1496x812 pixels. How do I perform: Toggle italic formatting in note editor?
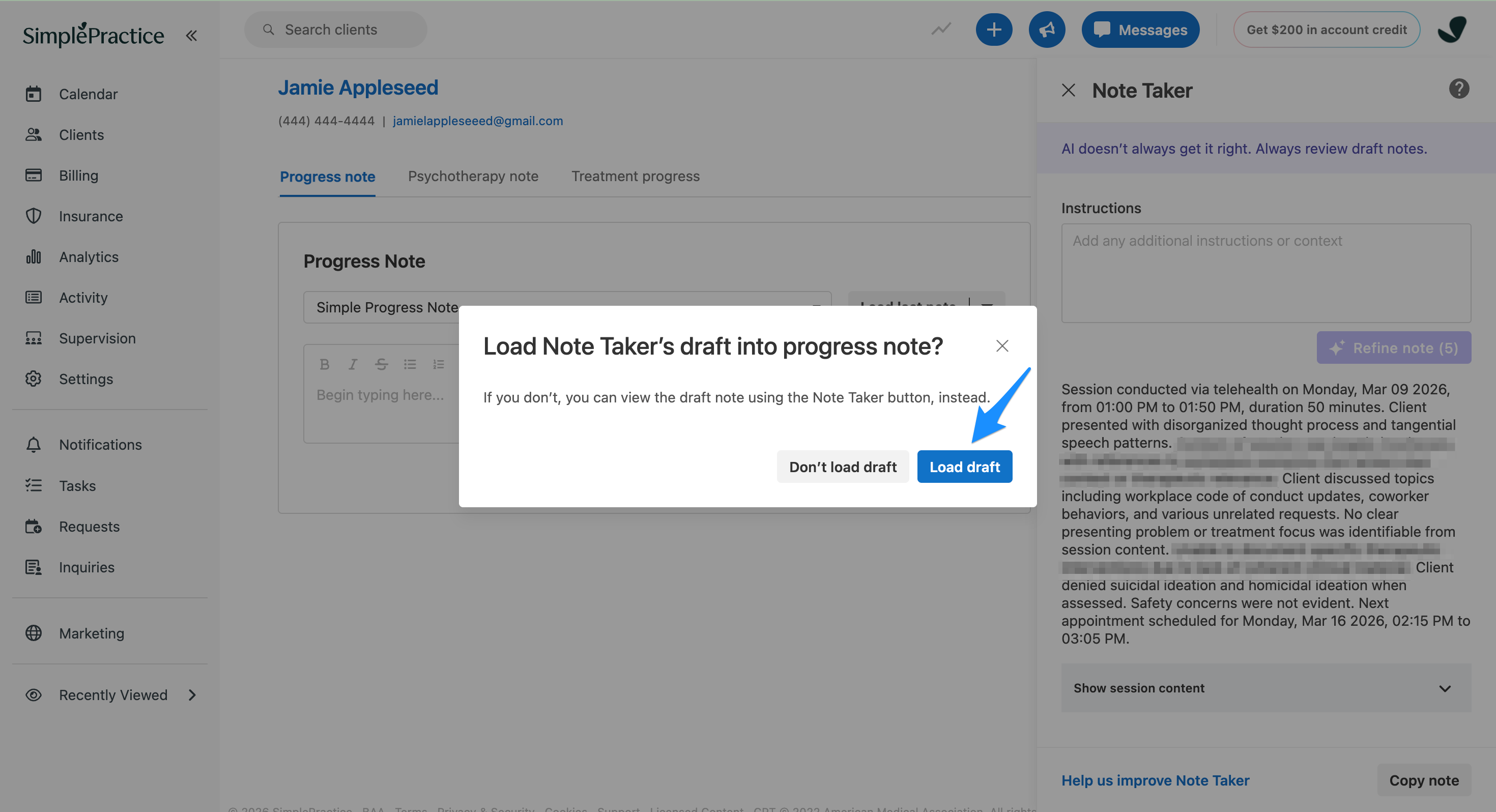tap(353, 364)
